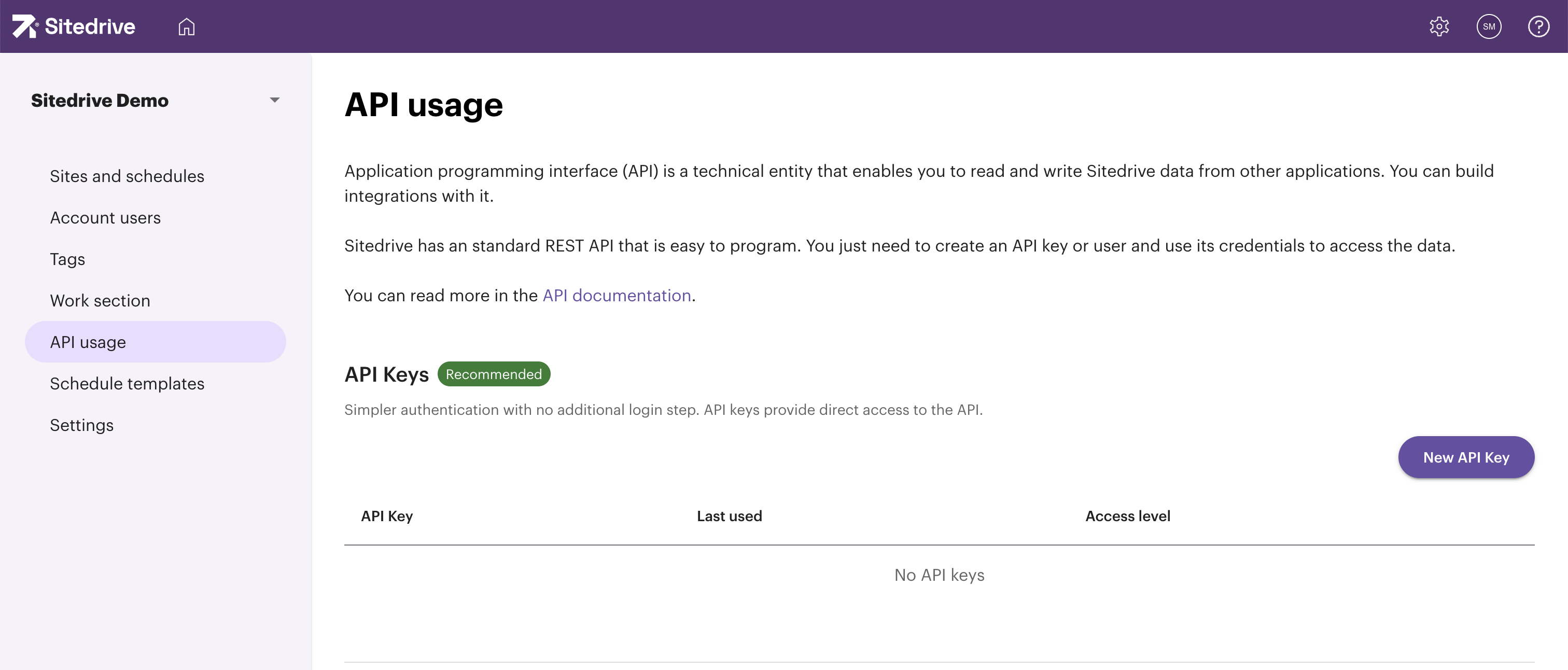Open Schedule templates in sidebar
This screenshot has width=1568, height=670.
point(127,383)
